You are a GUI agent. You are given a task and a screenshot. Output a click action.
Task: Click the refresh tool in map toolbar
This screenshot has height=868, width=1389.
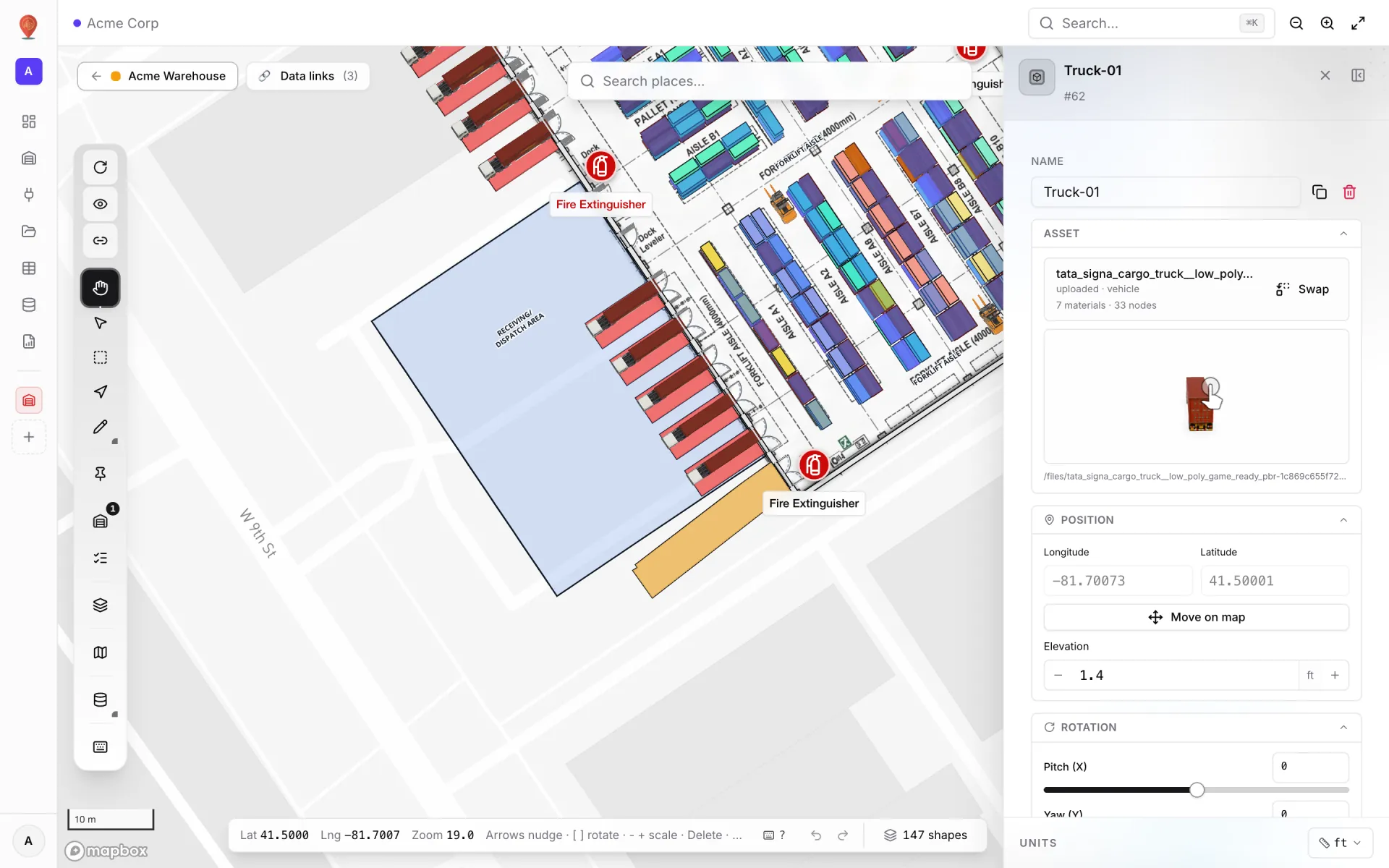[101, 167]
